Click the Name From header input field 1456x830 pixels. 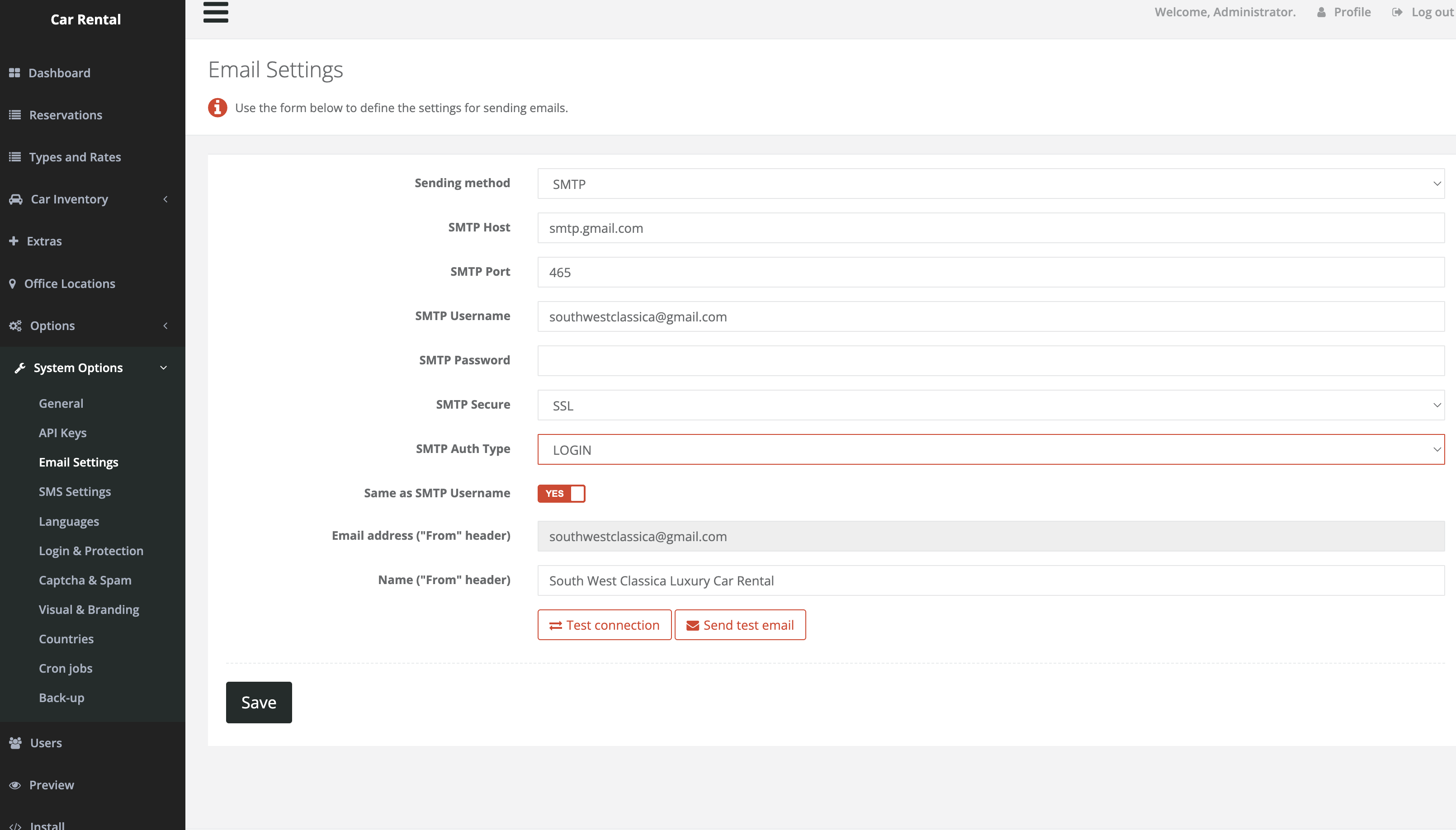(x=991, y=580)
